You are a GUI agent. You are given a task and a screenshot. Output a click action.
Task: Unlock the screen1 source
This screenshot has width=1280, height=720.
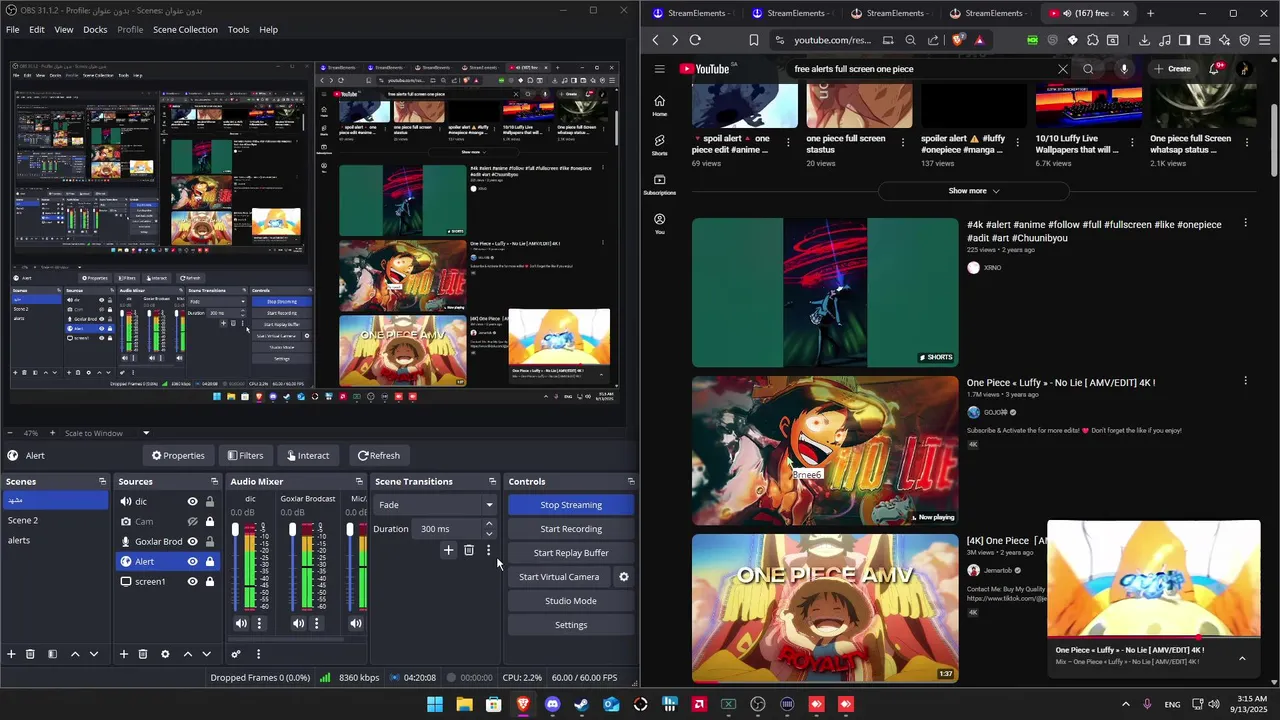click(x=210, y=581)
